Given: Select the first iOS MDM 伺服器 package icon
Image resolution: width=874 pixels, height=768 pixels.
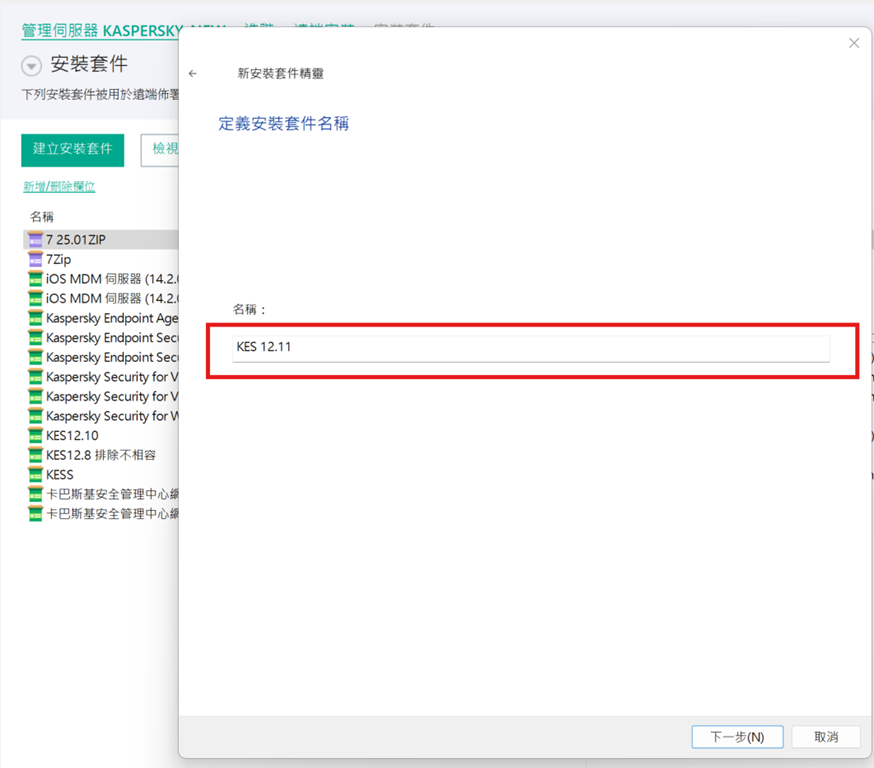Looking at the screenshot, I should [36, 279].
